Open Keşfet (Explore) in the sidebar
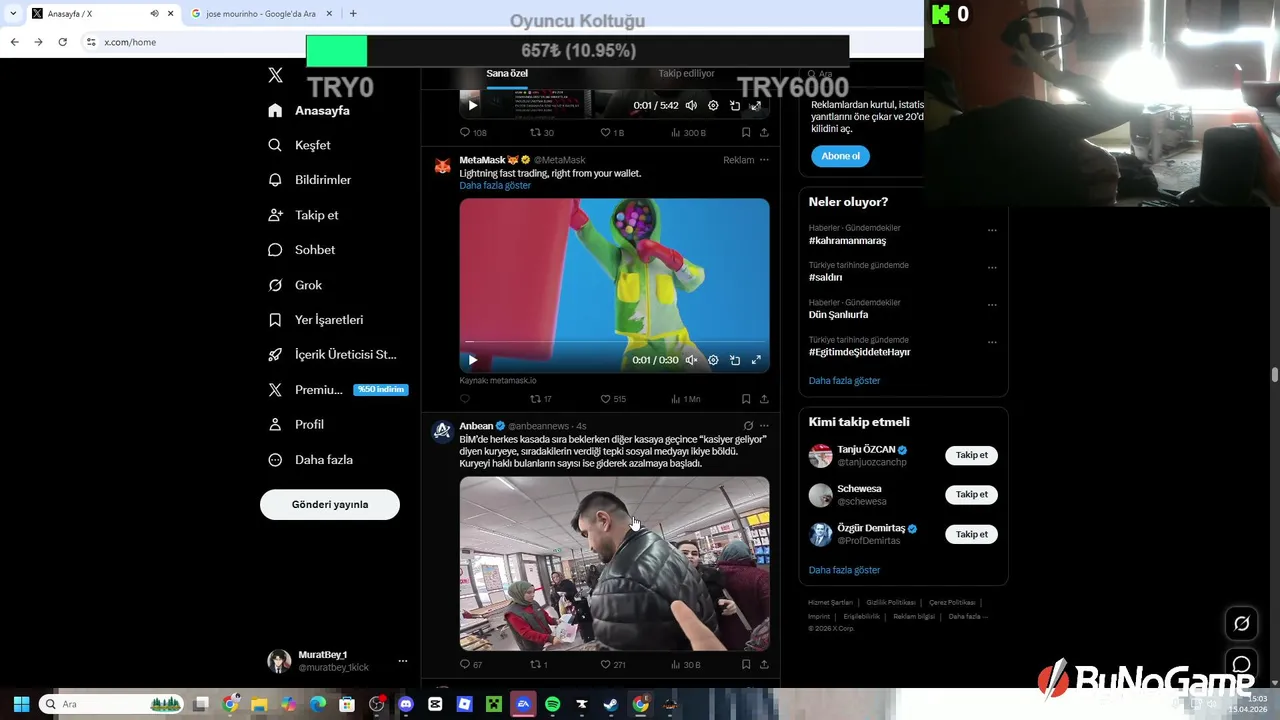 coord(299,145)
